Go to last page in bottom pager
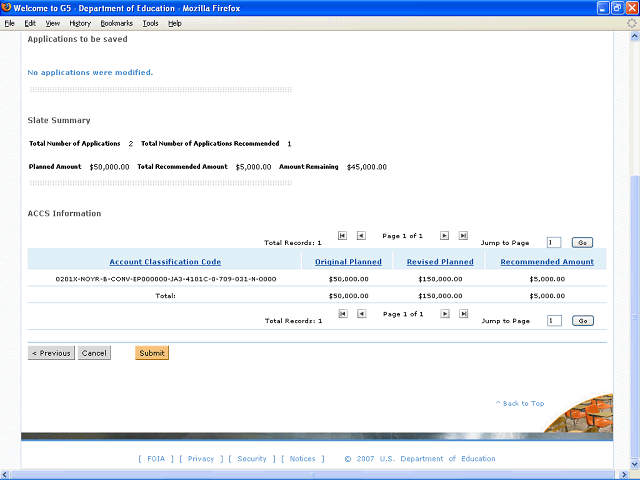 click(x=463, y=313)
